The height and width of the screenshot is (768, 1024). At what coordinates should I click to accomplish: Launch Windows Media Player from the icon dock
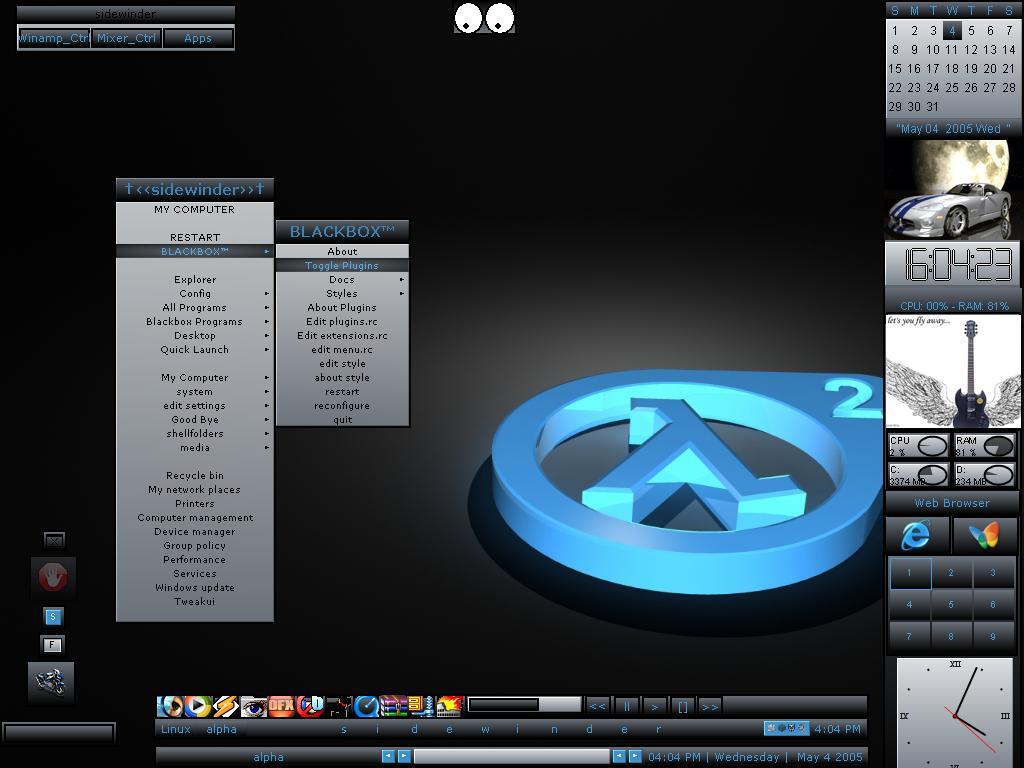pos(197,706)
